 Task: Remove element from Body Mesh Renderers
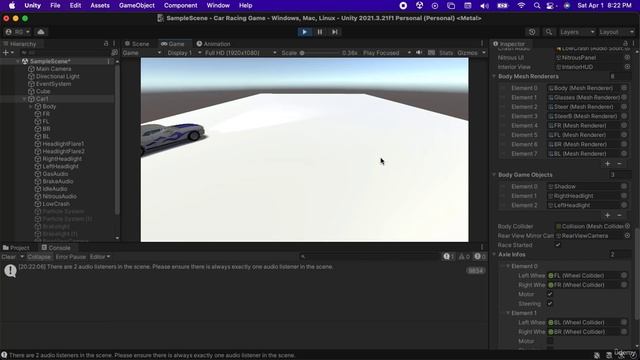coord(619,163)
